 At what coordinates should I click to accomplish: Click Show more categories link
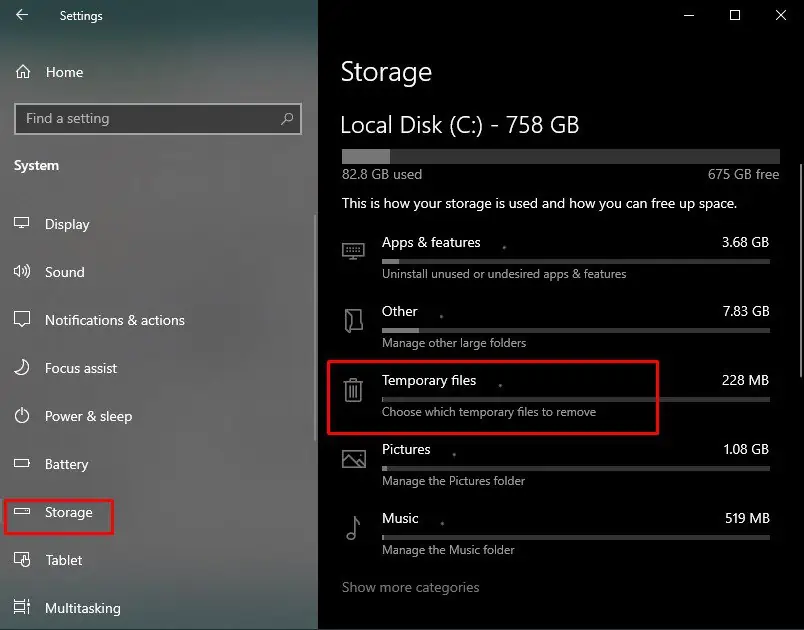(410, 587)
